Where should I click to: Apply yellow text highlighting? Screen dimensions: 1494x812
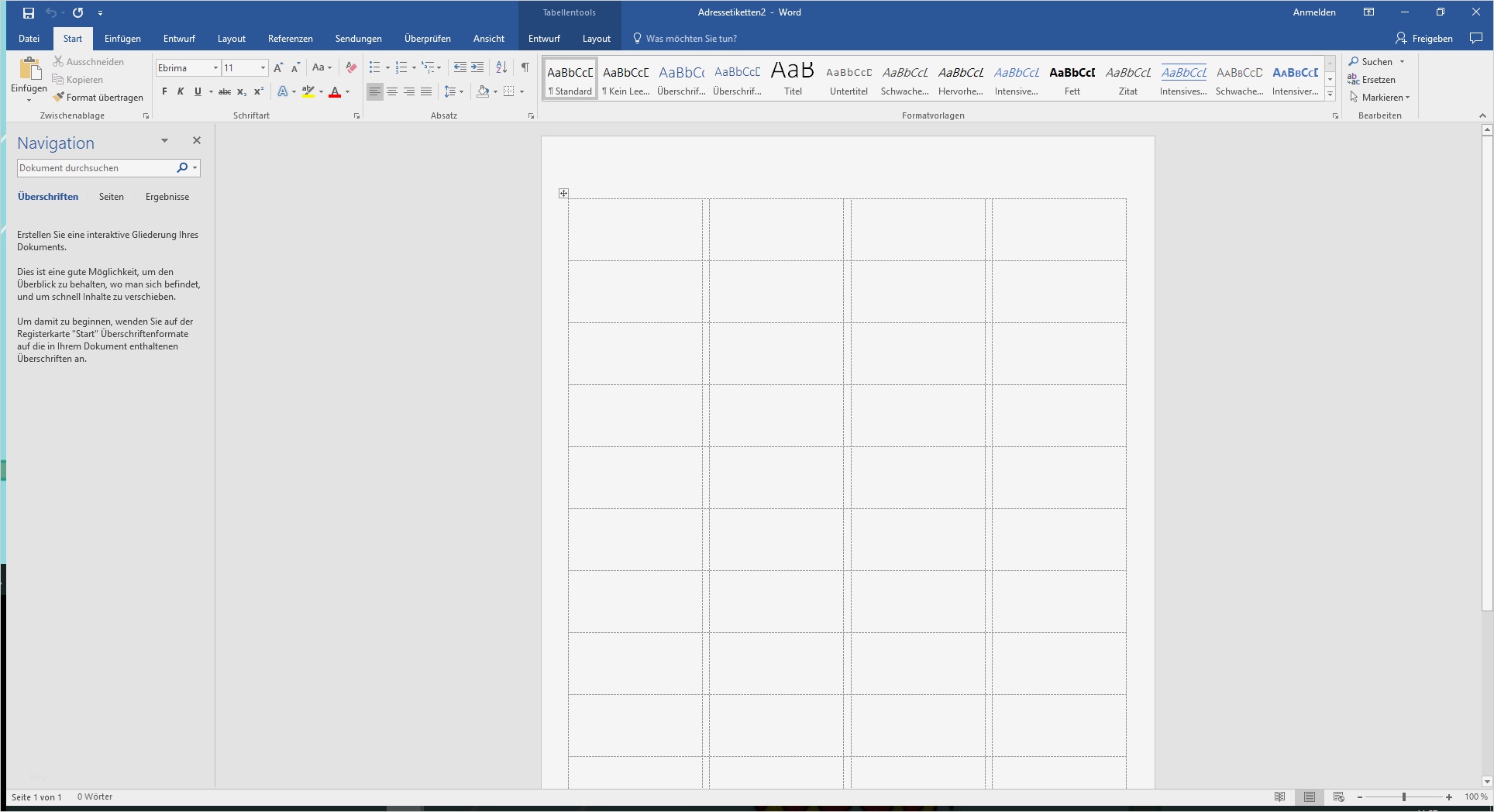(x=308, y=91)
